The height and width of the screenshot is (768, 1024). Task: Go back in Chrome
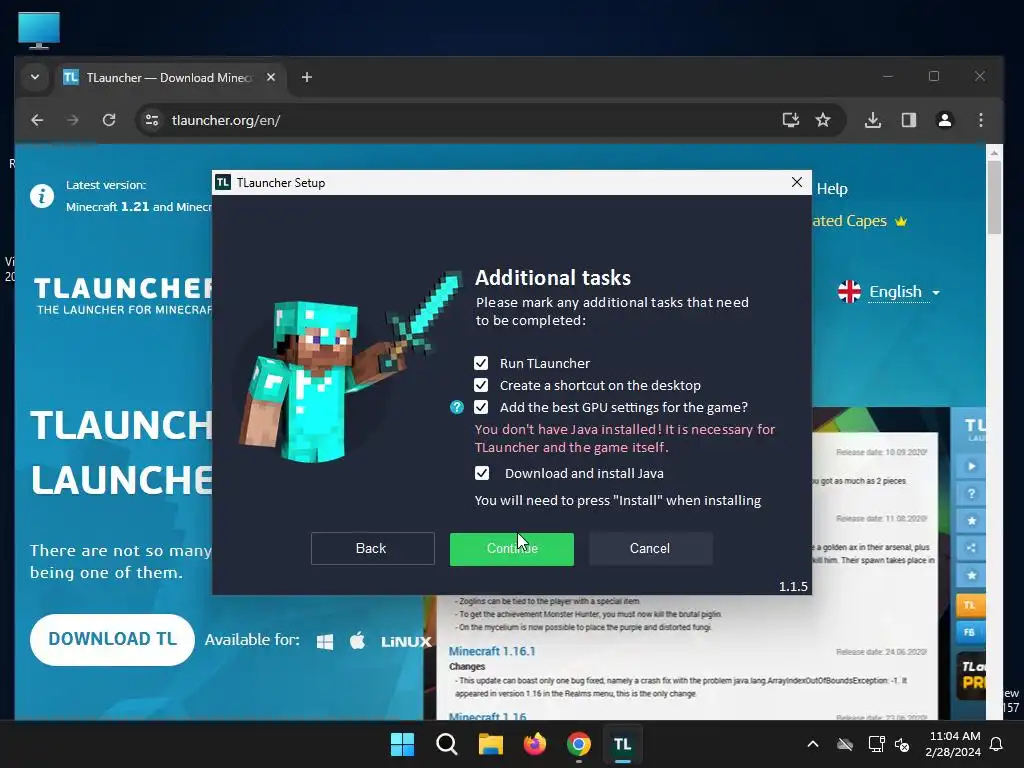[x=37, y=120]
